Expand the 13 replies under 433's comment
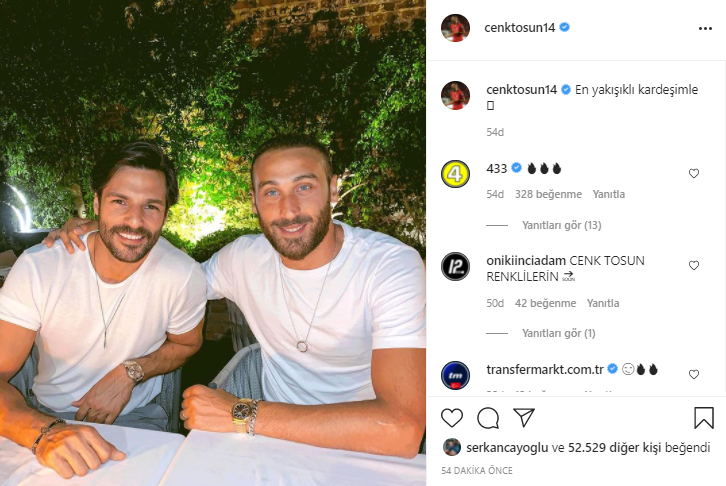The height and width of the screenshot is (486, 726). click(562, 225)
